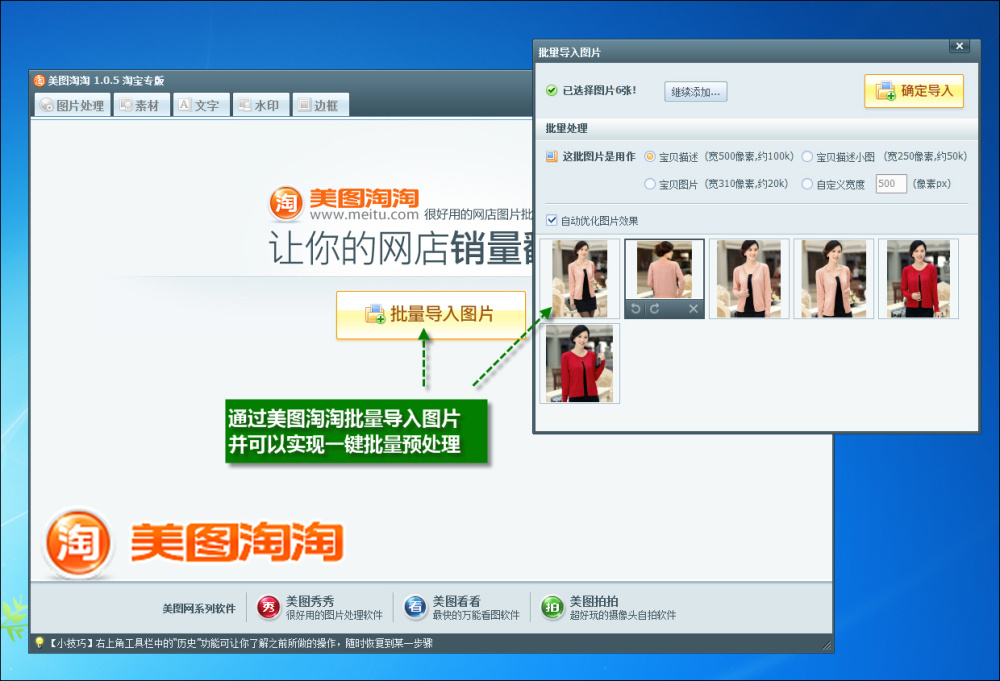
Task: Click the red 秀 icon
Action: 268,607
